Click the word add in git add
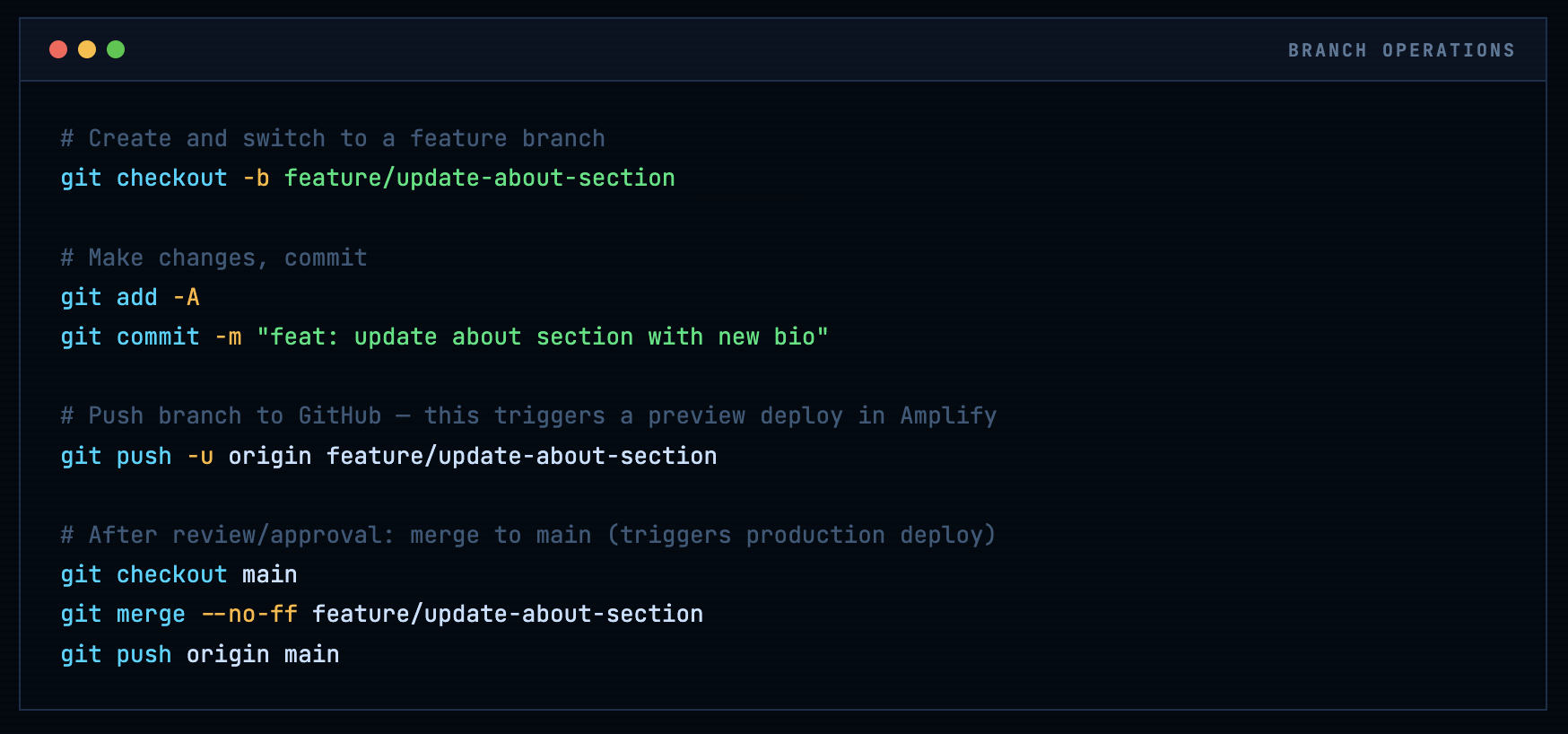 pos(136,297)
